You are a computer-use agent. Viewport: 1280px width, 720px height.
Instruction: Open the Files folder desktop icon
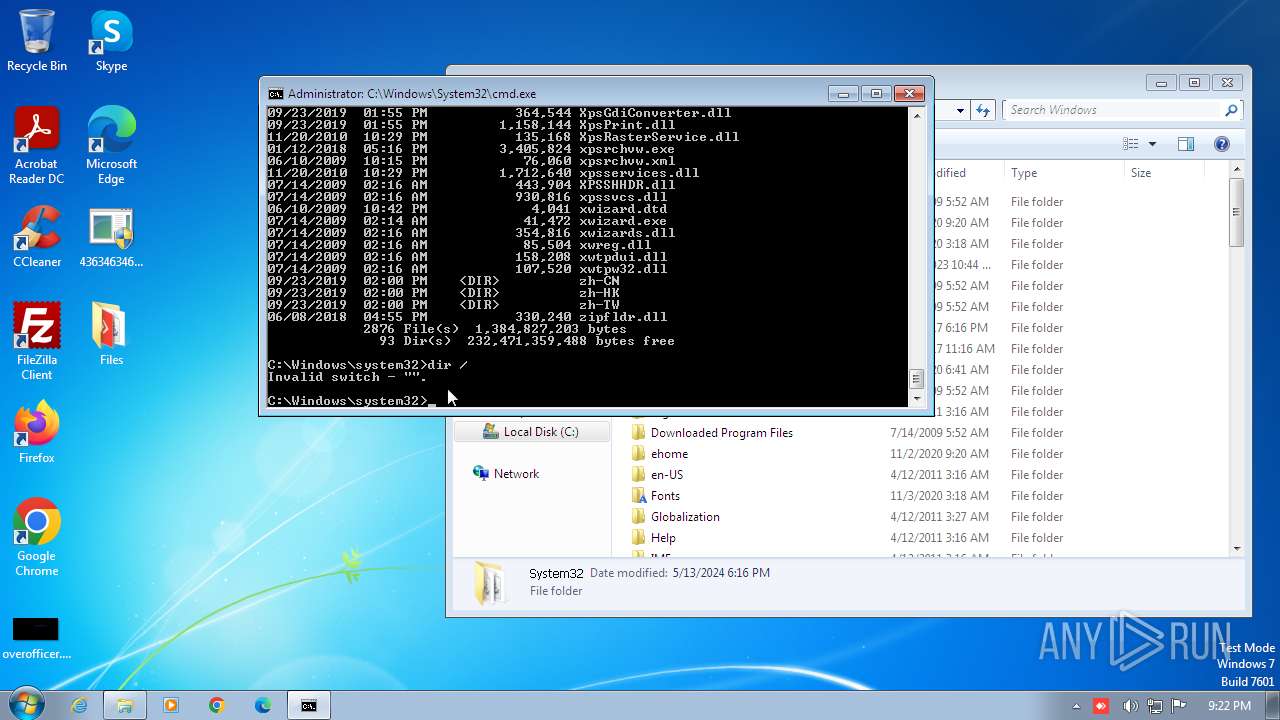pos(111,334)
